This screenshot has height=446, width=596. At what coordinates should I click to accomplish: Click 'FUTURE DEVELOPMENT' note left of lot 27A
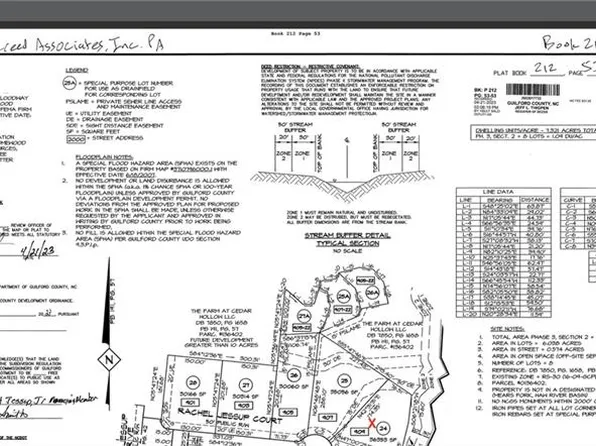[221, 340]
